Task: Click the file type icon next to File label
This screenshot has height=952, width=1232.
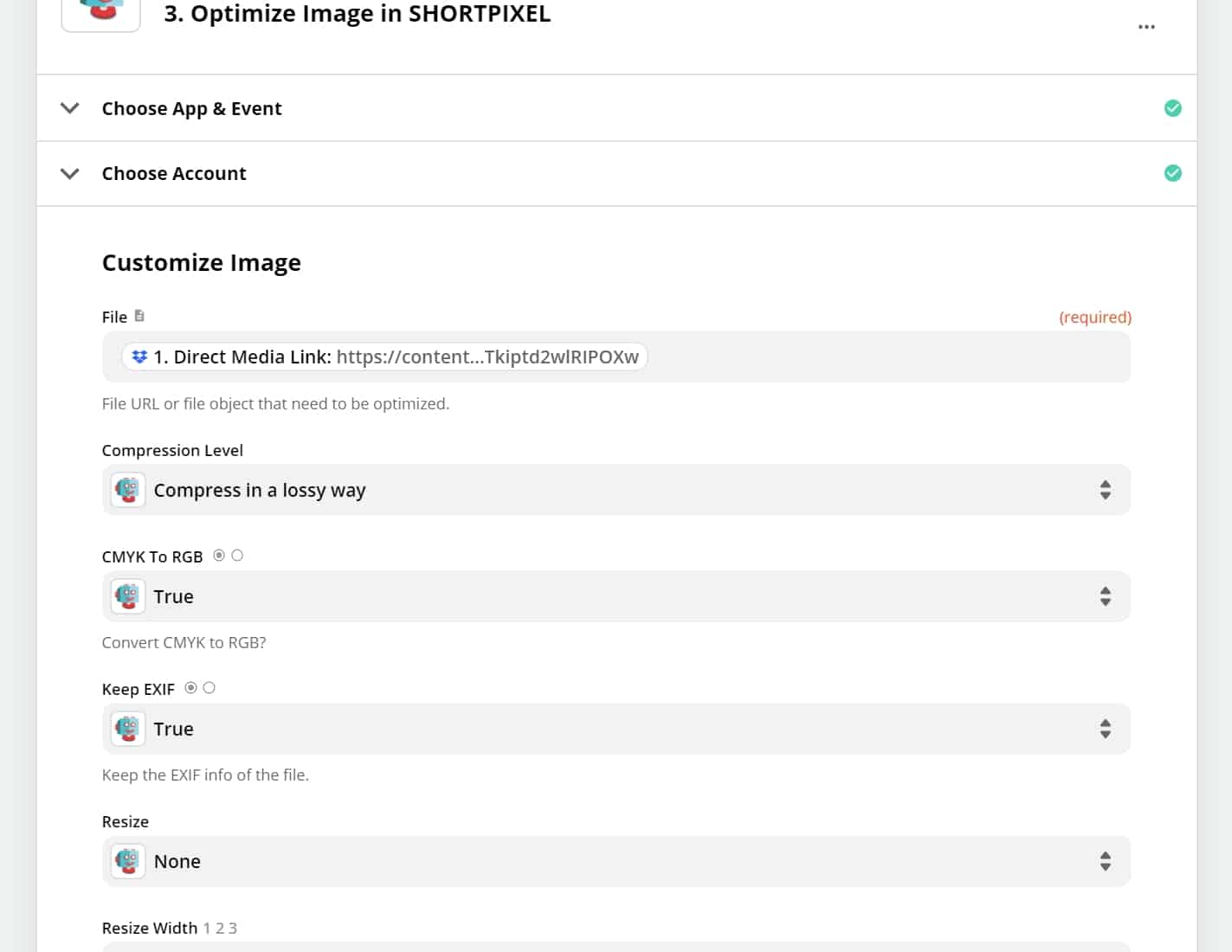Action: (x=139, y=316)
